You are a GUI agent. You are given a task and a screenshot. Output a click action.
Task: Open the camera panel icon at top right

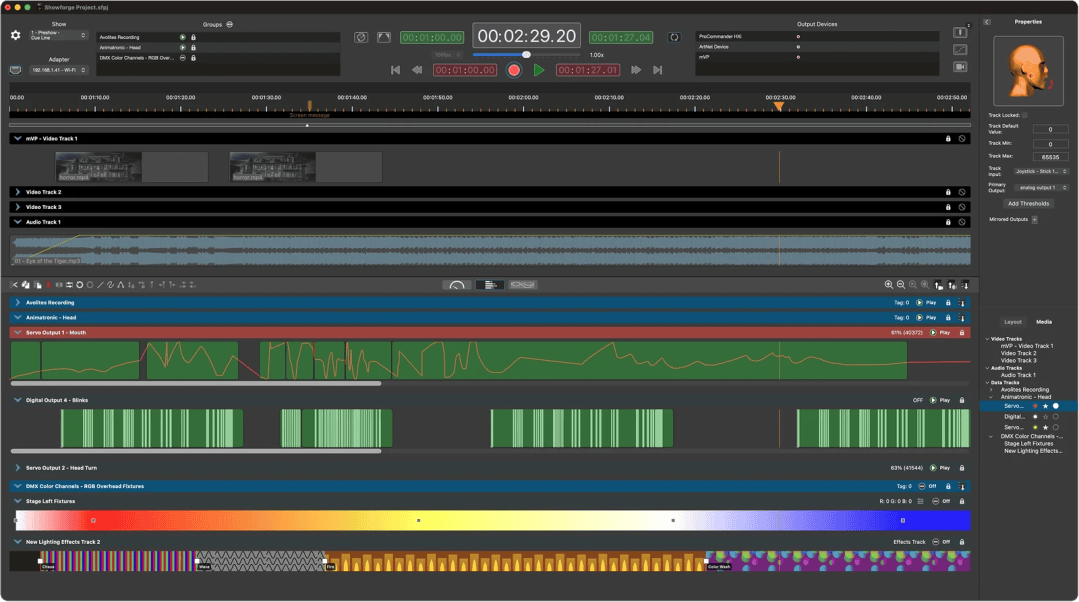click(960, 67)
